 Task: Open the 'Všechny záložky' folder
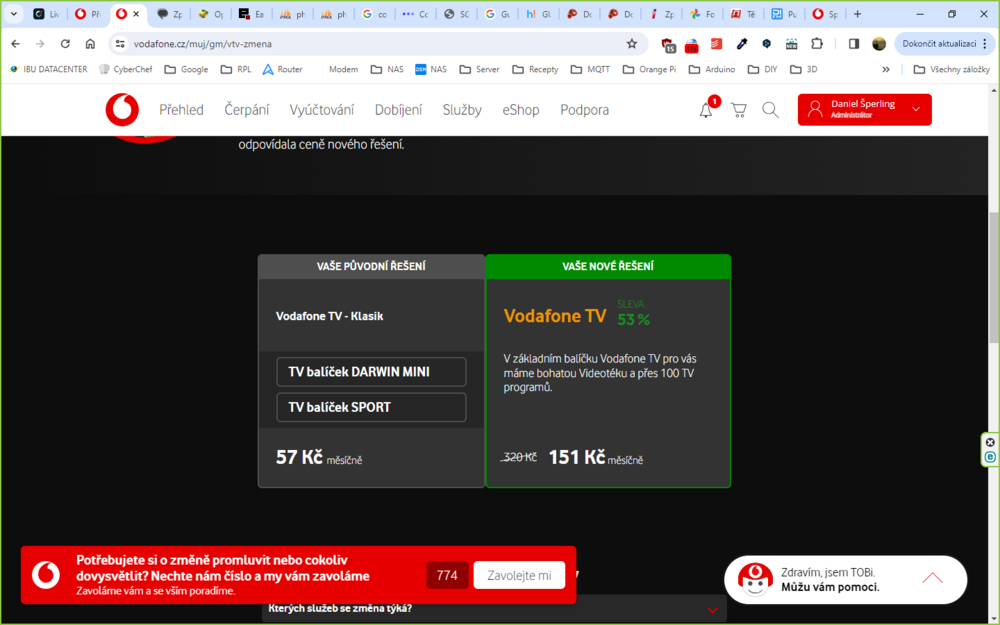[952, 69]
